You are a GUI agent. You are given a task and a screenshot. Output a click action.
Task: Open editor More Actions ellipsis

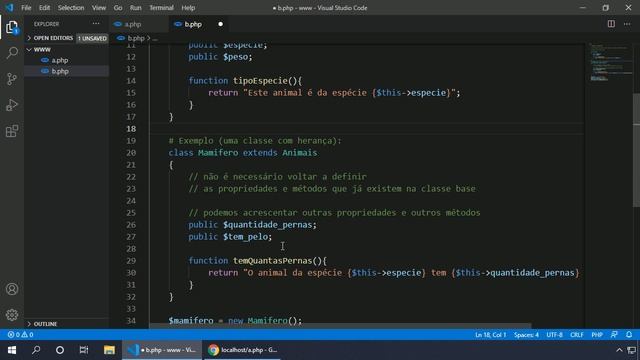point(627,24)
